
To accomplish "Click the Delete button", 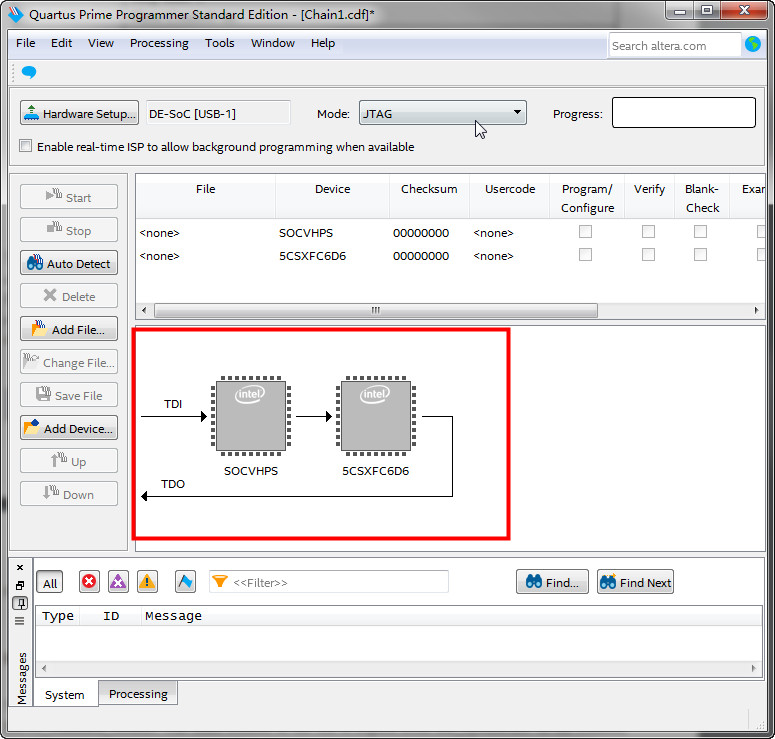I will tap(69, 296).
